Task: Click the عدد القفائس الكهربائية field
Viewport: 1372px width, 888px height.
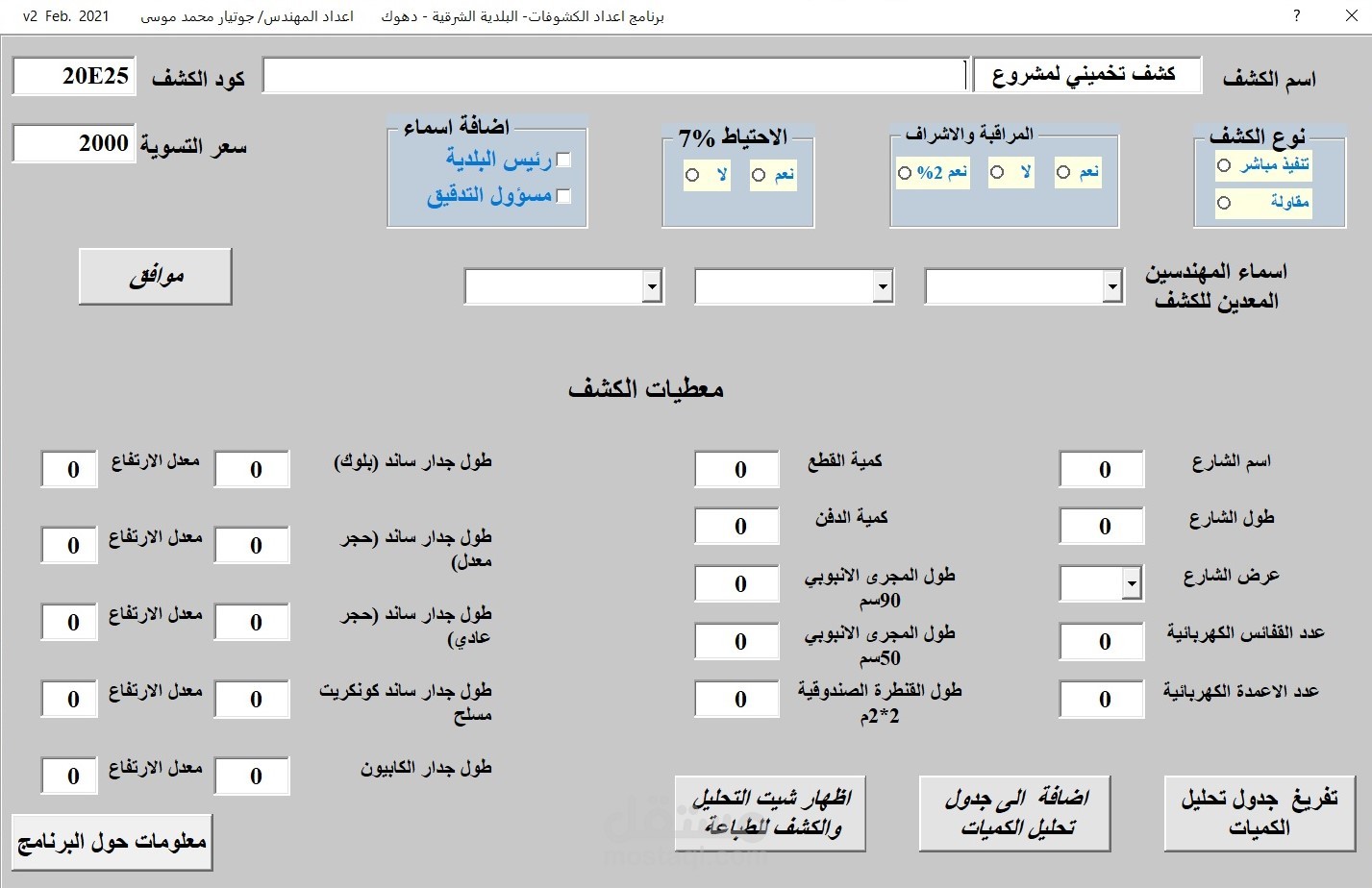Action: 1102,641
